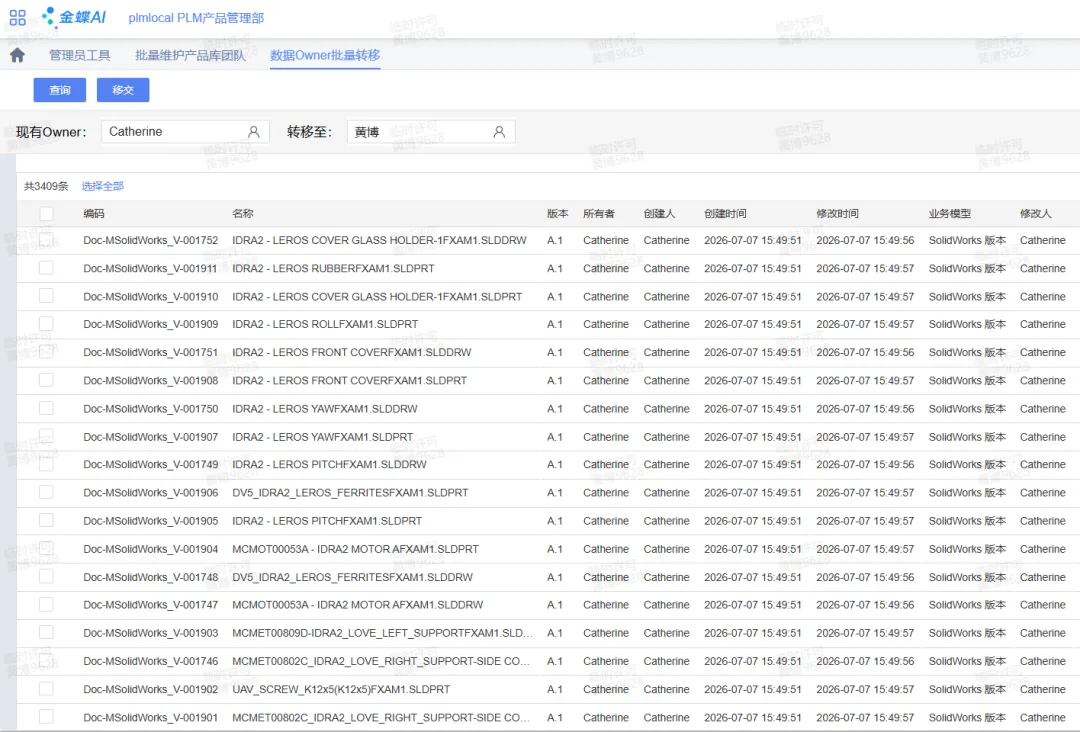Check row Doc-MSolidWorks_V-001907
Screen dimensions: 1080x732
tap(46, 437)
